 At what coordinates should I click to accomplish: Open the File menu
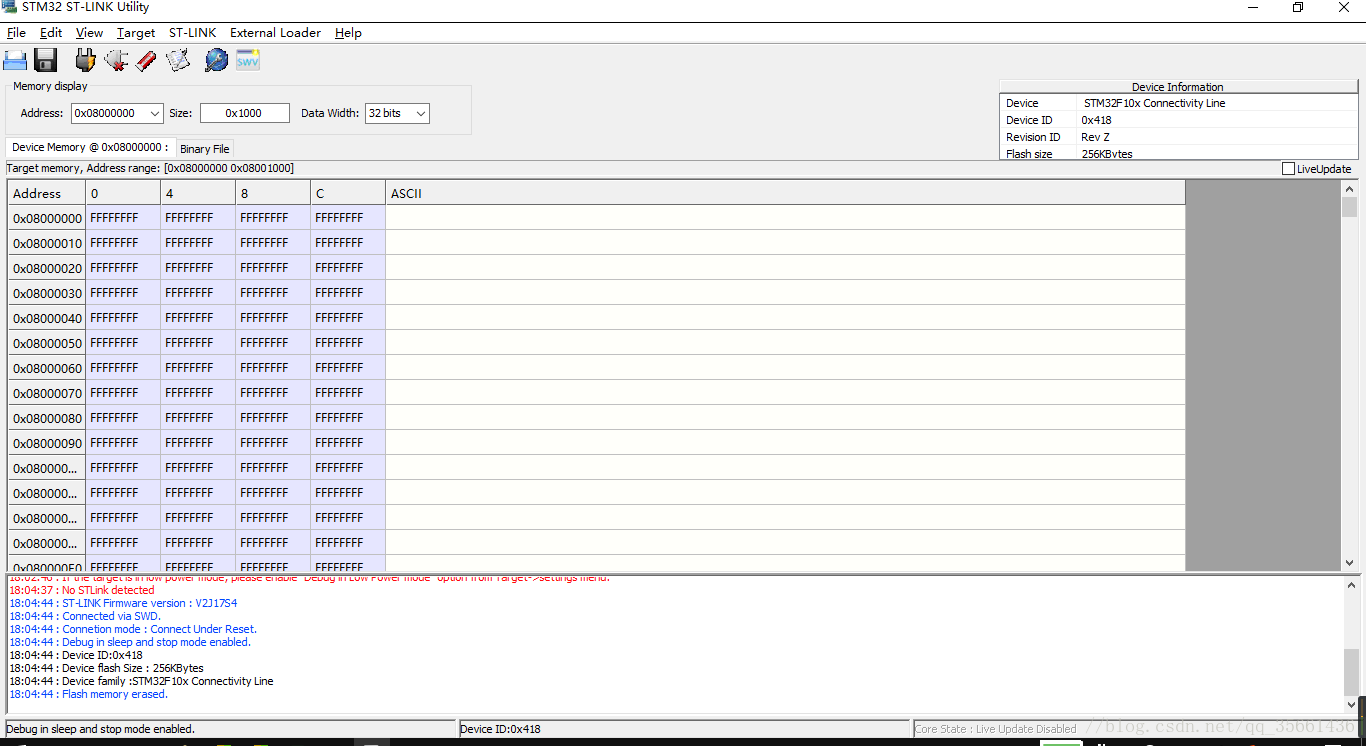[16, 33]
